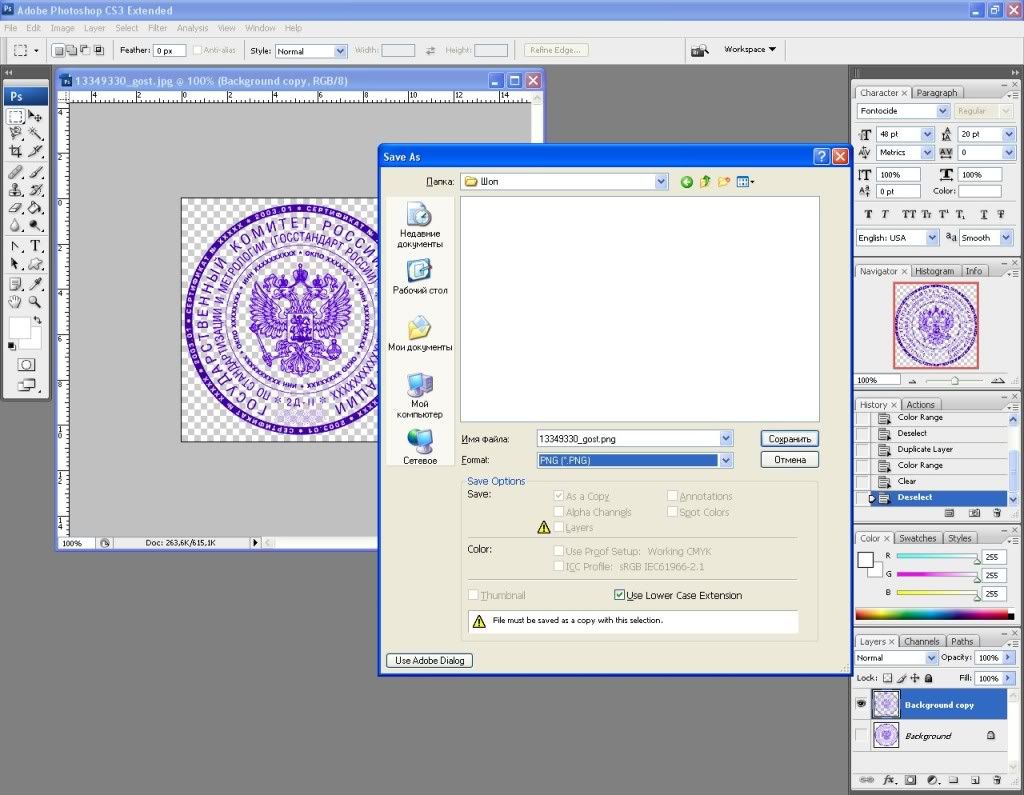Select the Slice tool

[35, 152]
